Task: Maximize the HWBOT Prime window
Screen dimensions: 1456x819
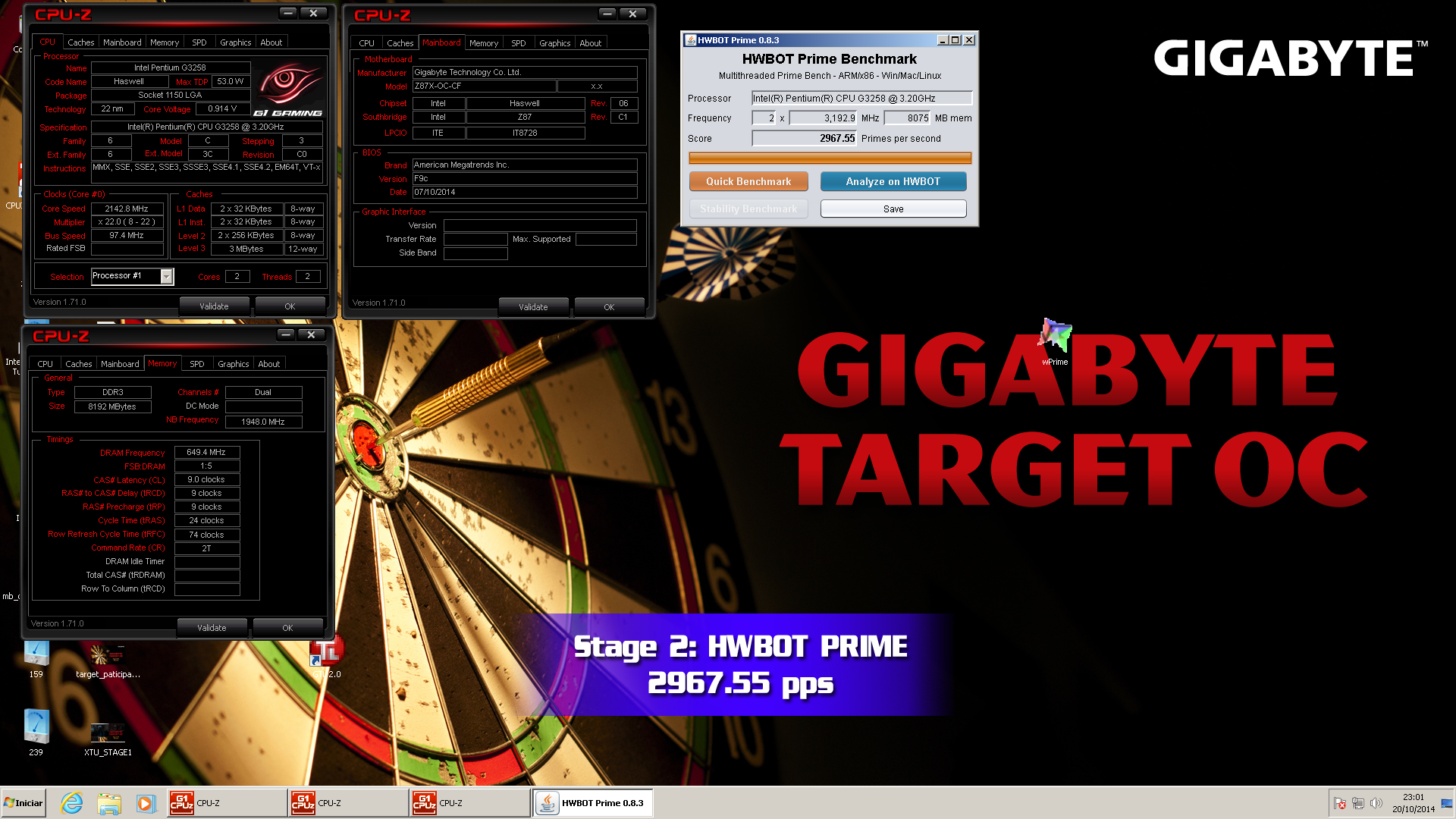Action: (x=955, y=40)
